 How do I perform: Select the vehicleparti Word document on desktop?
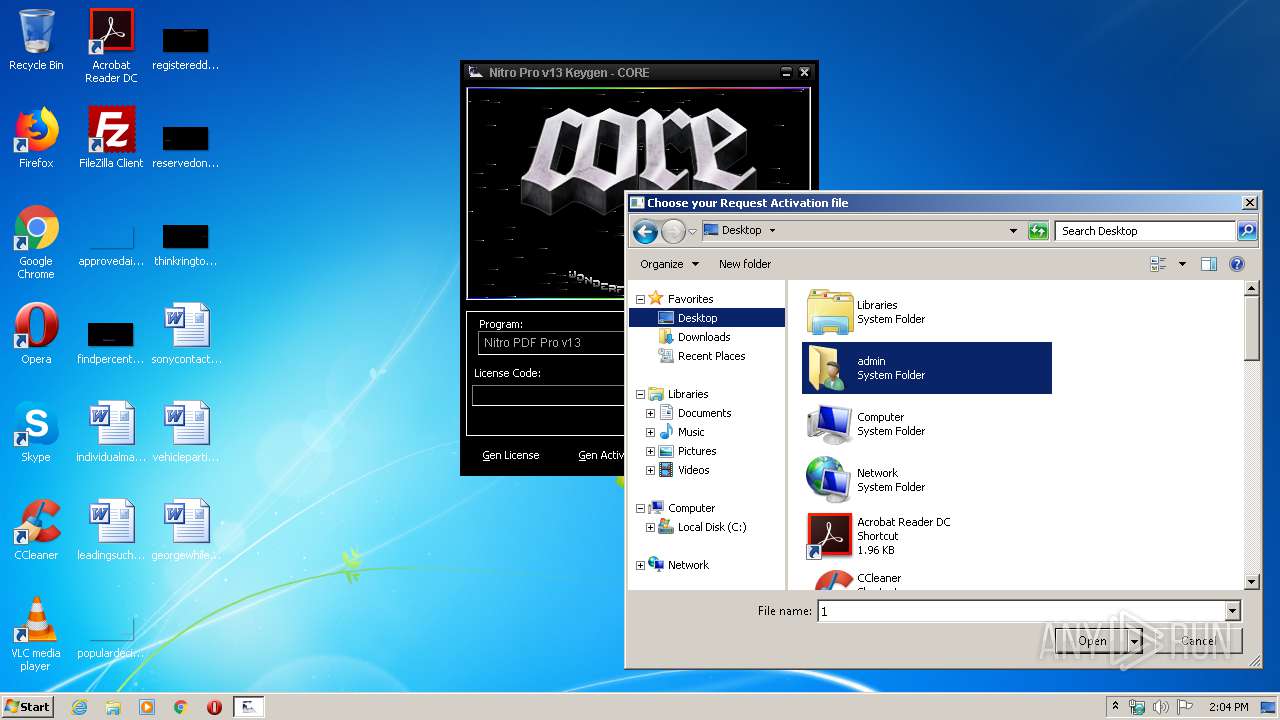click(x=186, y=432)
